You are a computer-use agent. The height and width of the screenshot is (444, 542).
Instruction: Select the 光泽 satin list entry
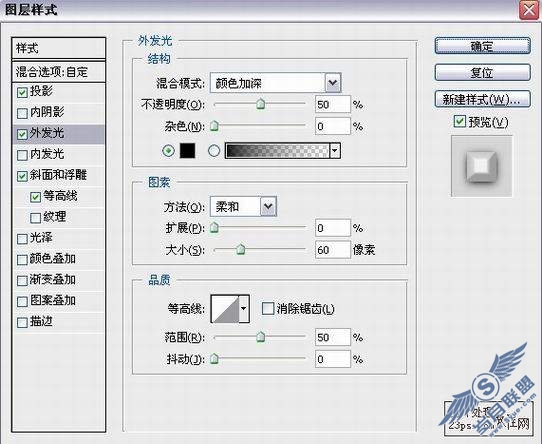pyautogui.click(x=58, y=238)
